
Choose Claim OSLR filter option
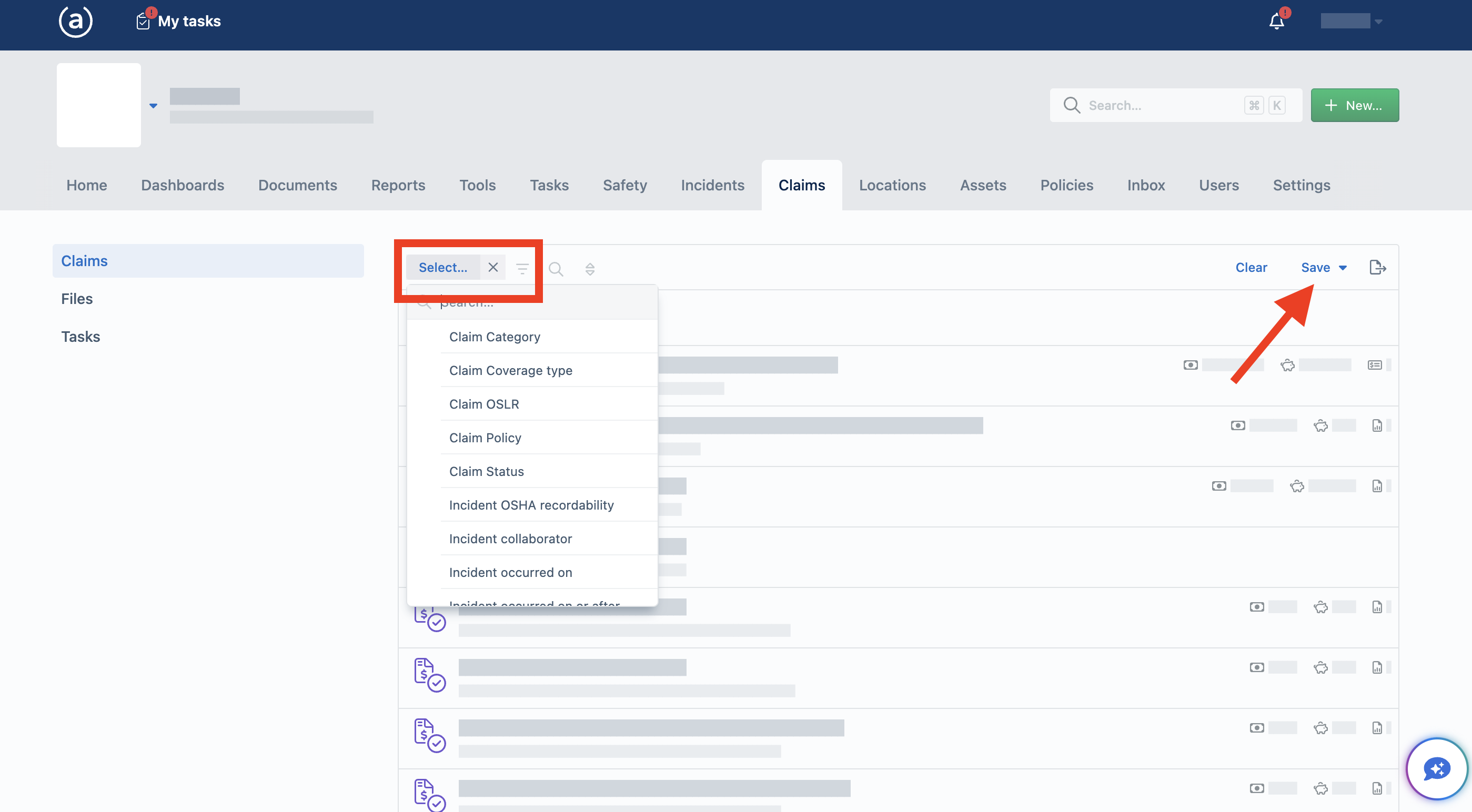point(532,404)
